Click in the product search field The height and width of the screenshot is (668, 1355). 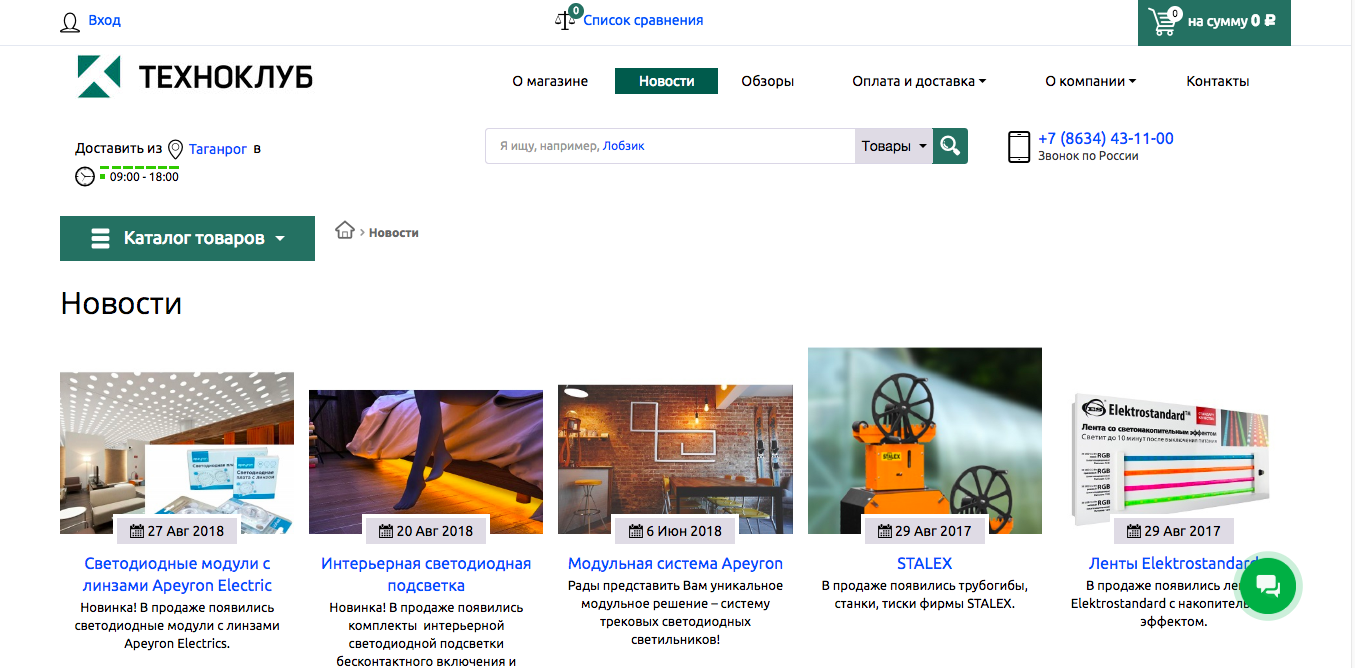[x=670, y=146]
